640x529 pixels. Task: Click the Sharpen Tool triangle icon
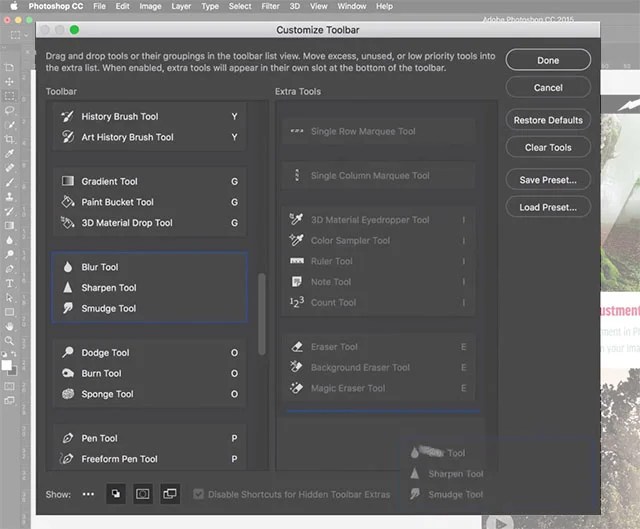(68, 287)
